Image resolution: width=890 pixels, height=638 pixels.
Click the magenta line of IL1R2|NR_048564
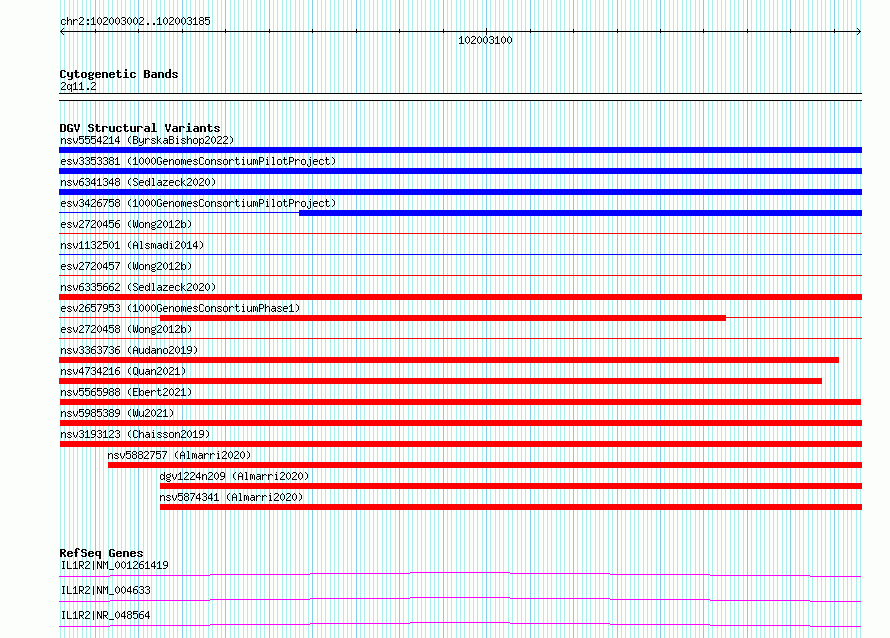(x=460, y=623)
